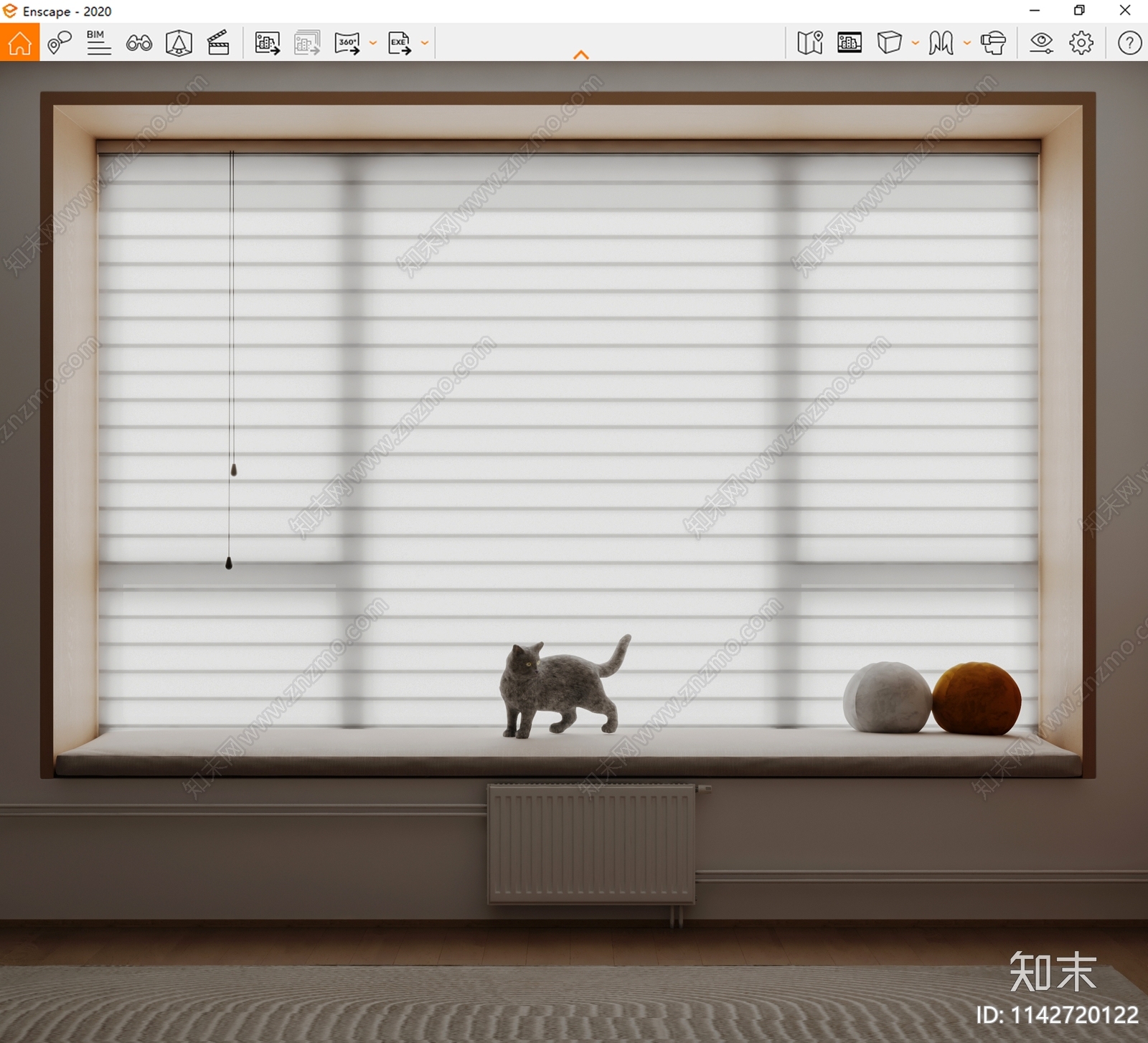Image resolution: width=1148 pixels, height=1043 pixels.
Task: Click the Enscape logo in title bar
Action: [x=9, y=11]
